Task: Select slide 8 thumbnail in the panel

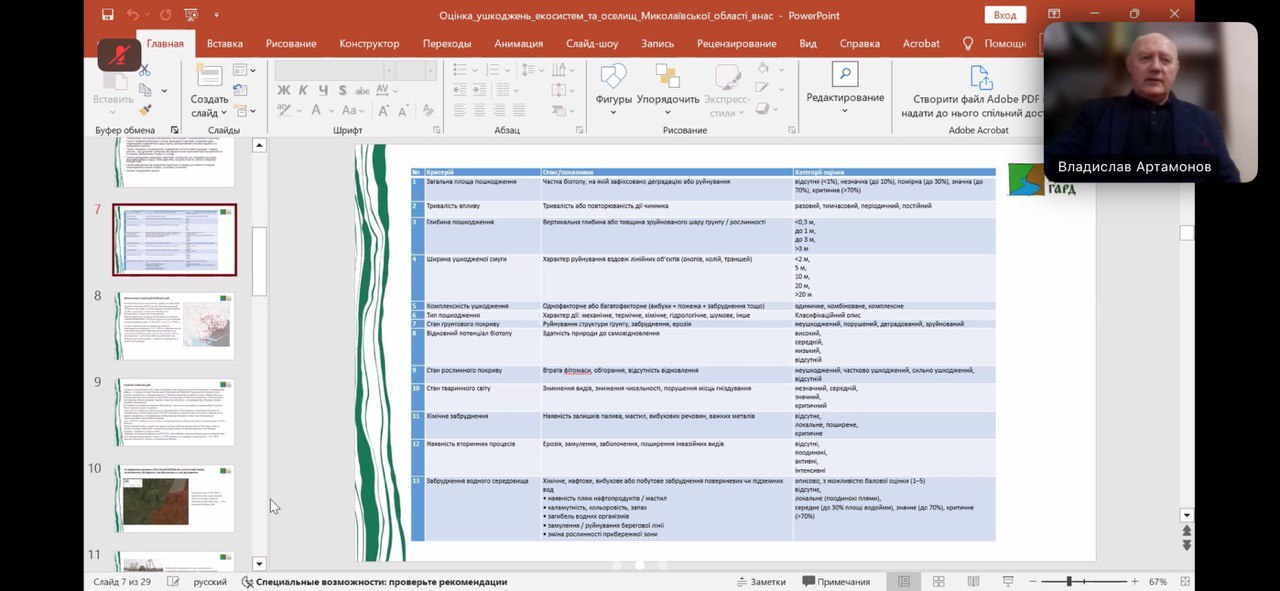Action: (x=174, y=326)
